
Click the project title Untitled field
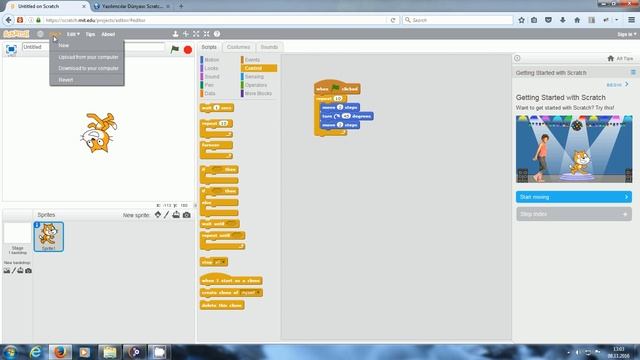tap(93, 47)
